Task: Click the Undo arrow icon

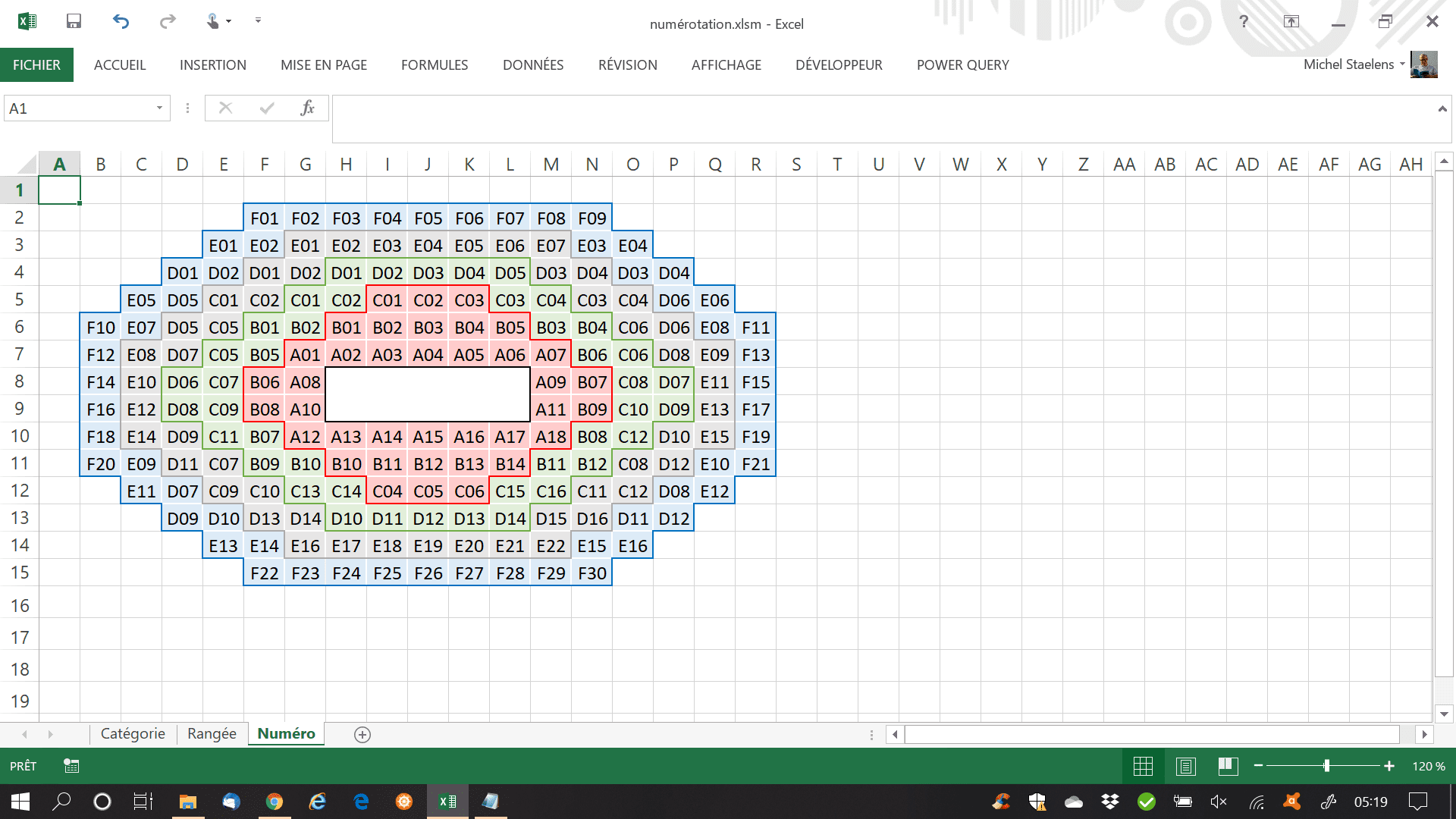Action: 121,21
